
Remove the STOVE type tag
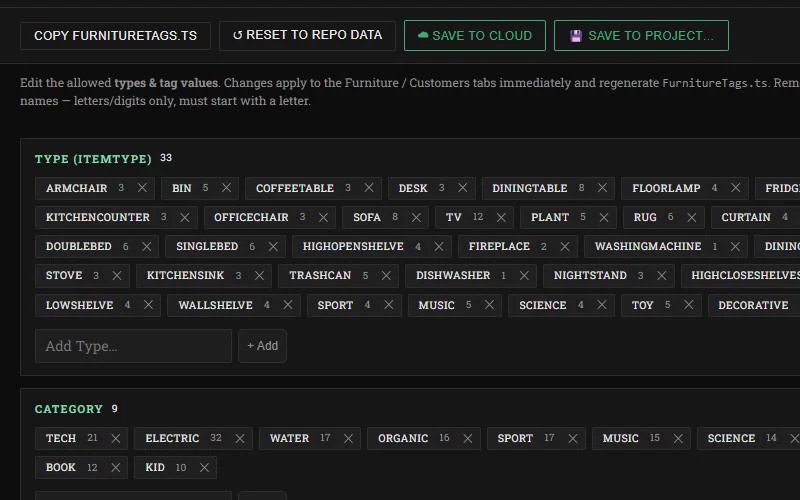coord(117,276)
